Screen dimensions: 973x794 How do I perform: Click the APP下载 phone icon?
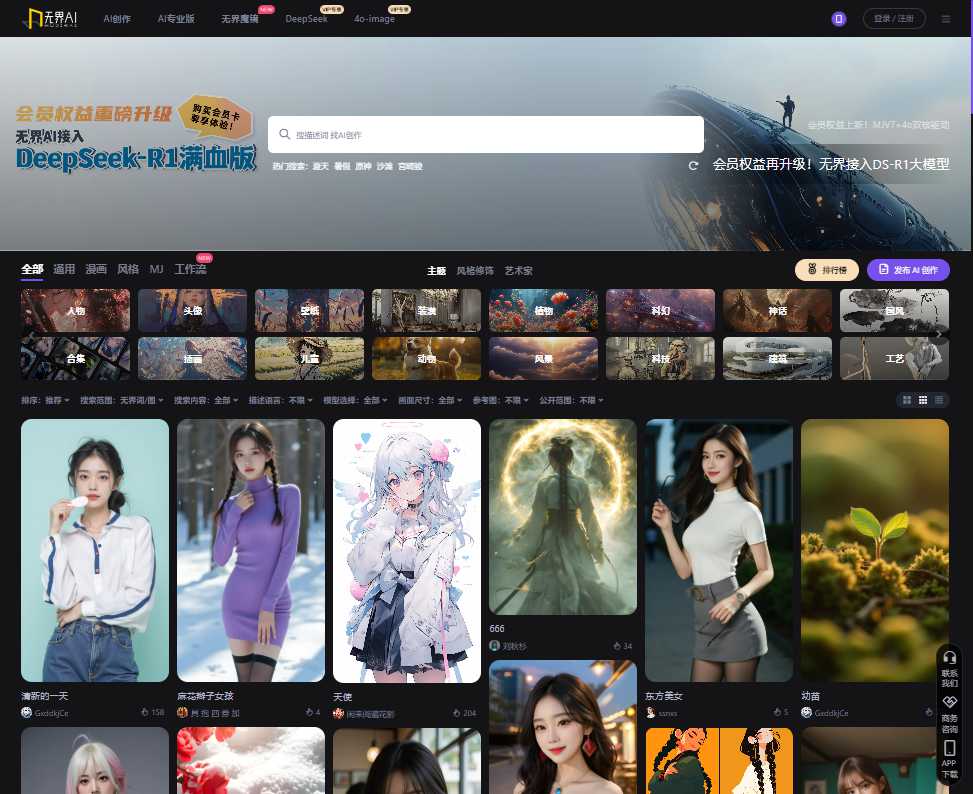click(950, 747)
